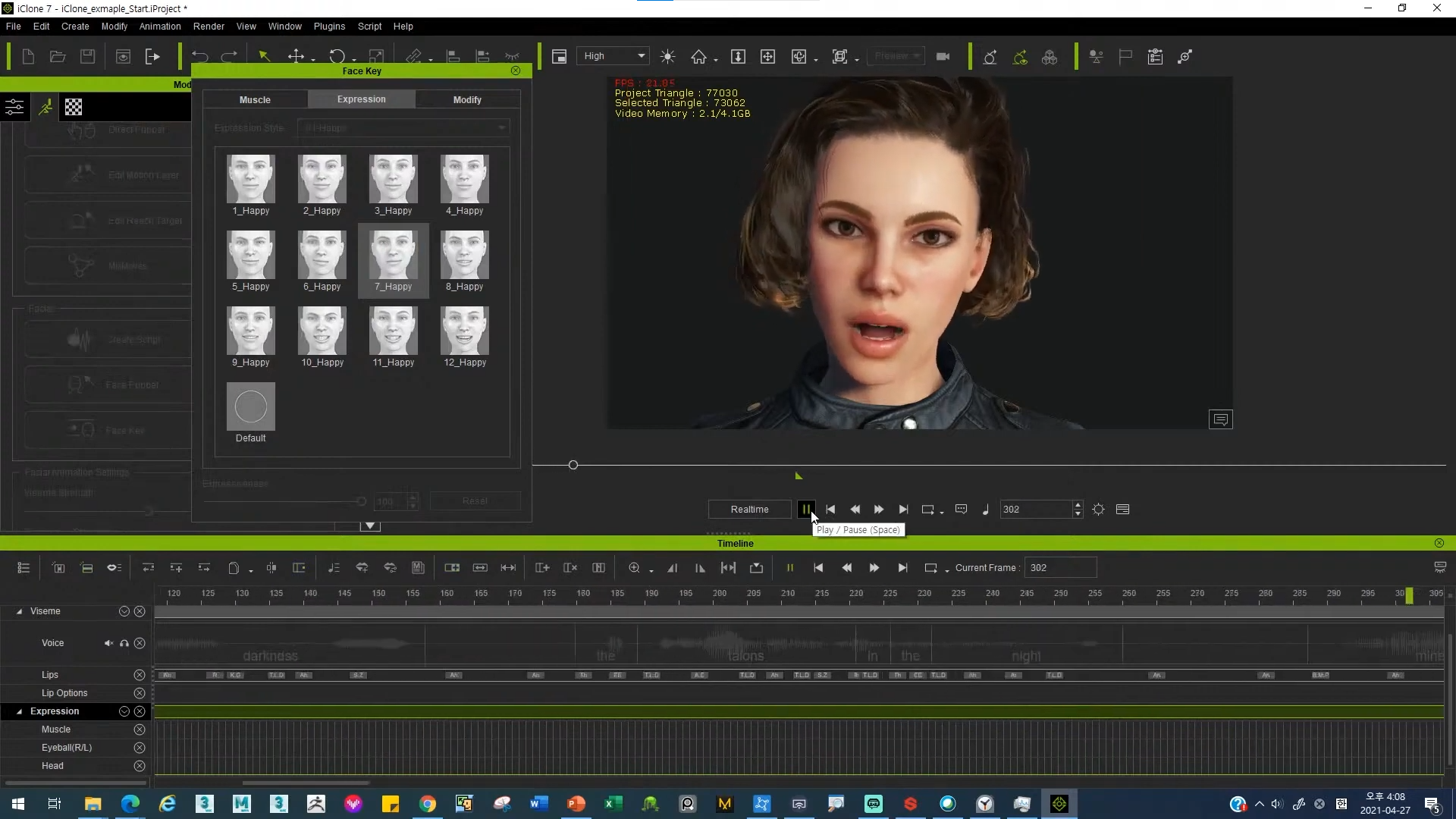Click the Timeline zoom magnifier icon

pos(634,568)
